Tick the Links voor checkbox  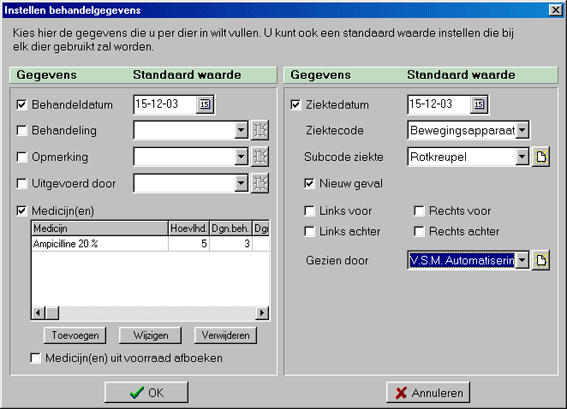pos(309,211)
